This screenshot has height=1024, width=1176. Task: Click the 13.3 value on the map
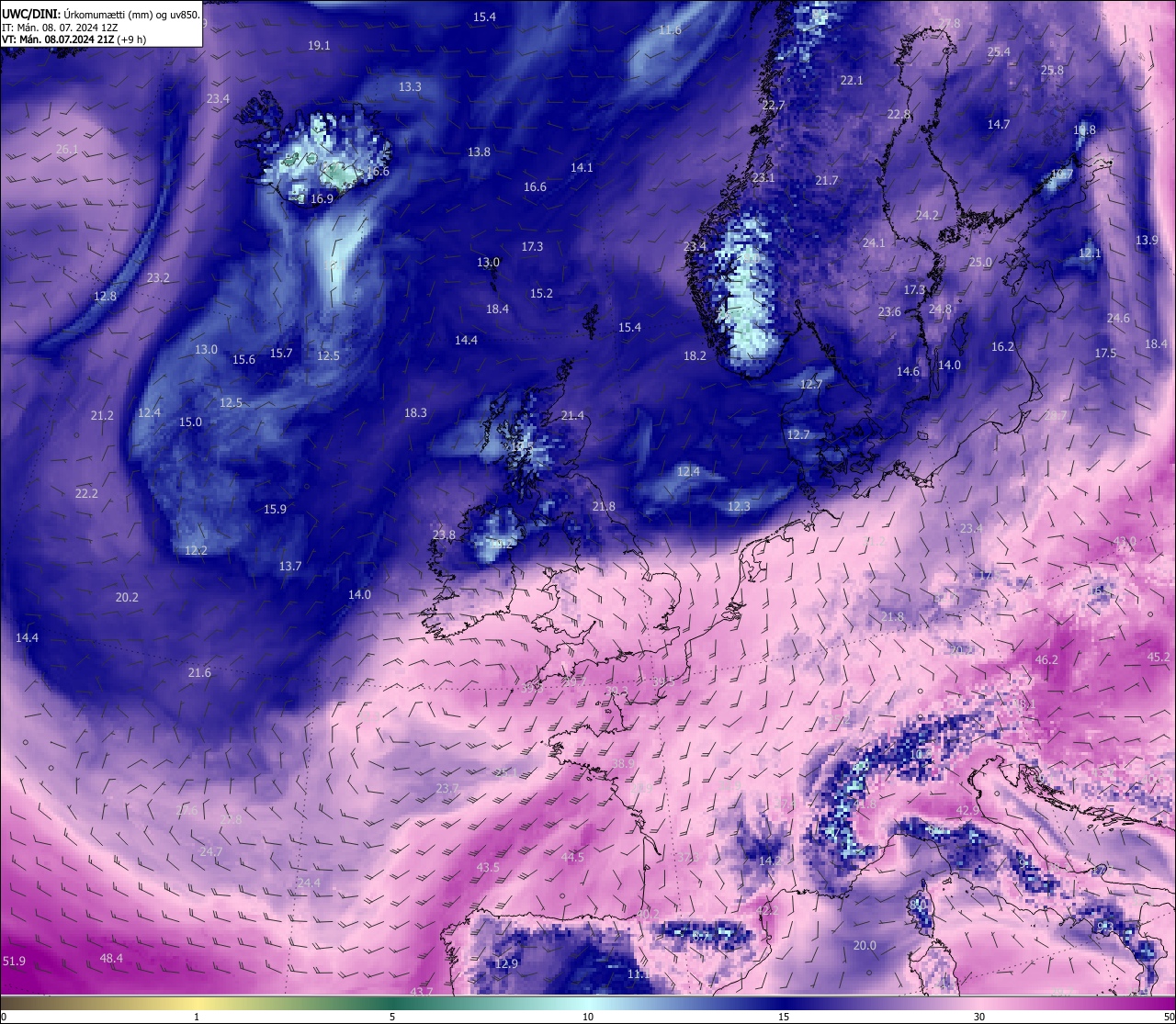[x=410, y=86]
